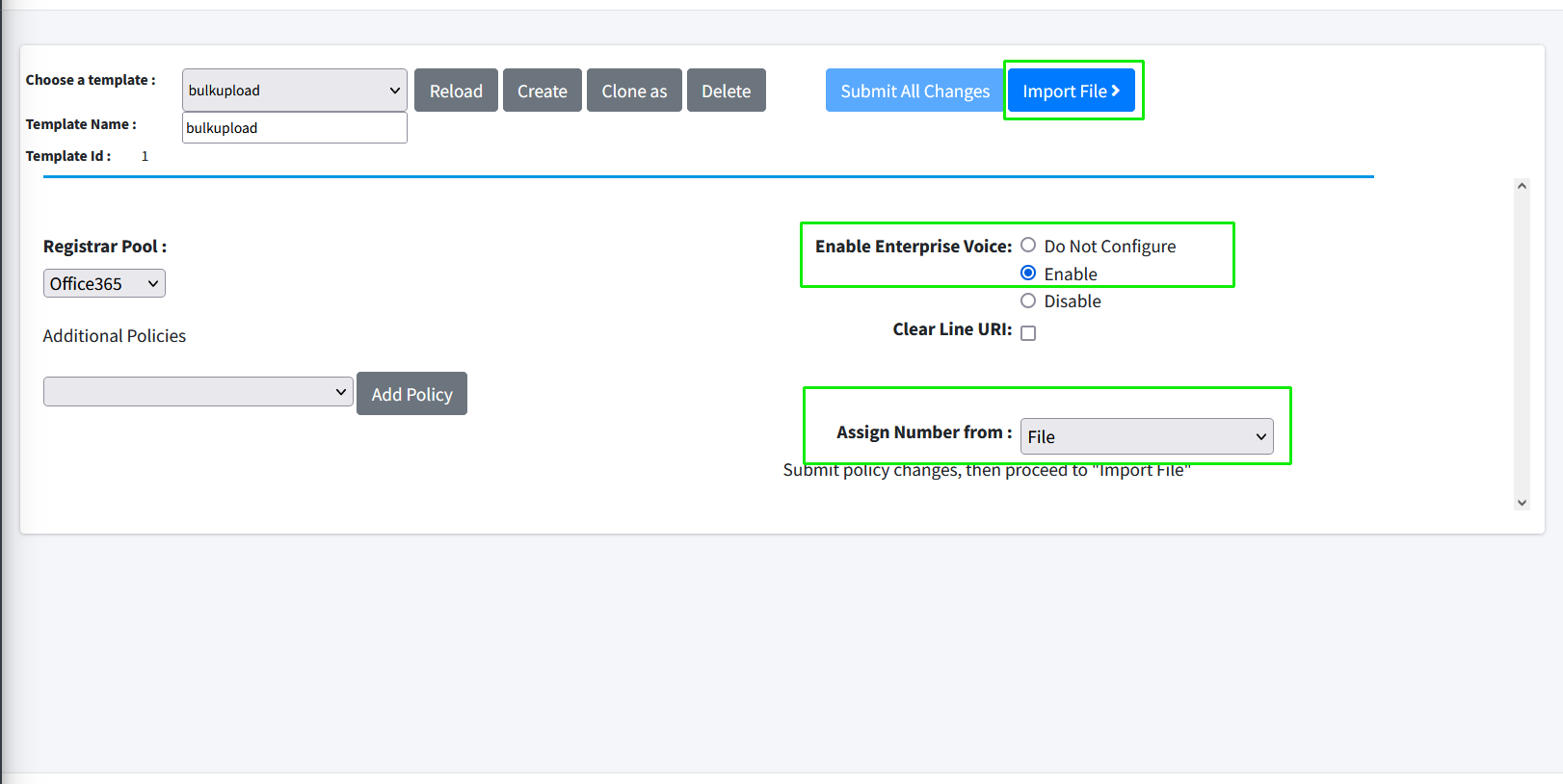The image size is (1563, 784).
Task: Expand the Additional Policies dropdown
Action: tap(198, 392)
